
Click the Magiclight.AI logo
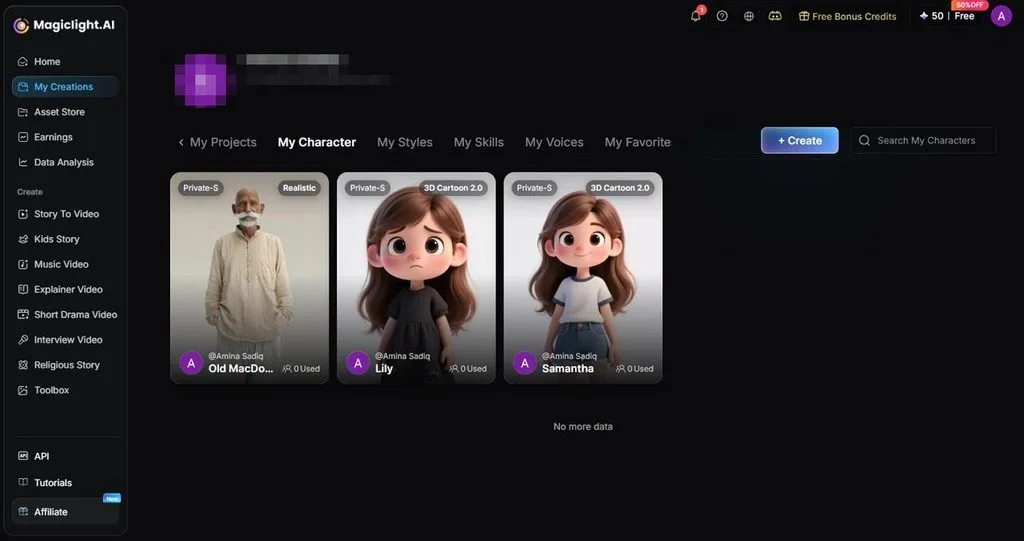[x=64, y=25]
